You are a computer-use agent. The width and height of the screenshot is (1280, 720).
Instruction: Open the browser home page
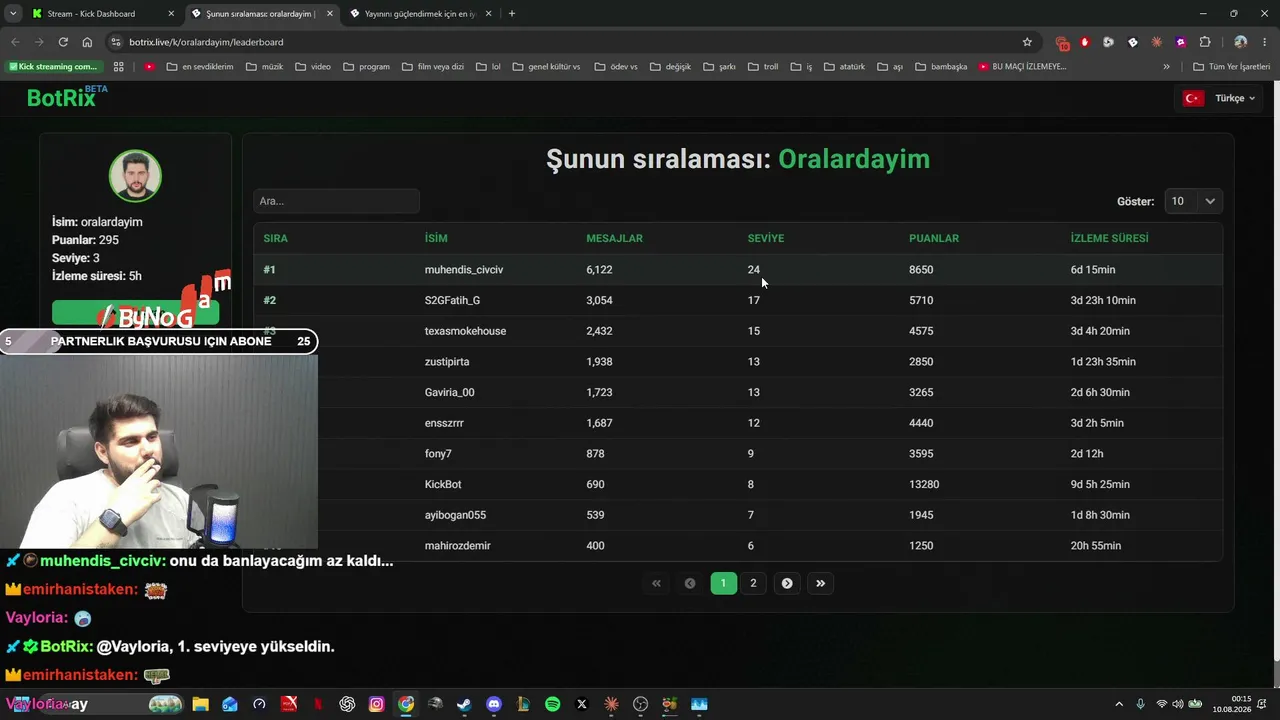coord(87,42)
